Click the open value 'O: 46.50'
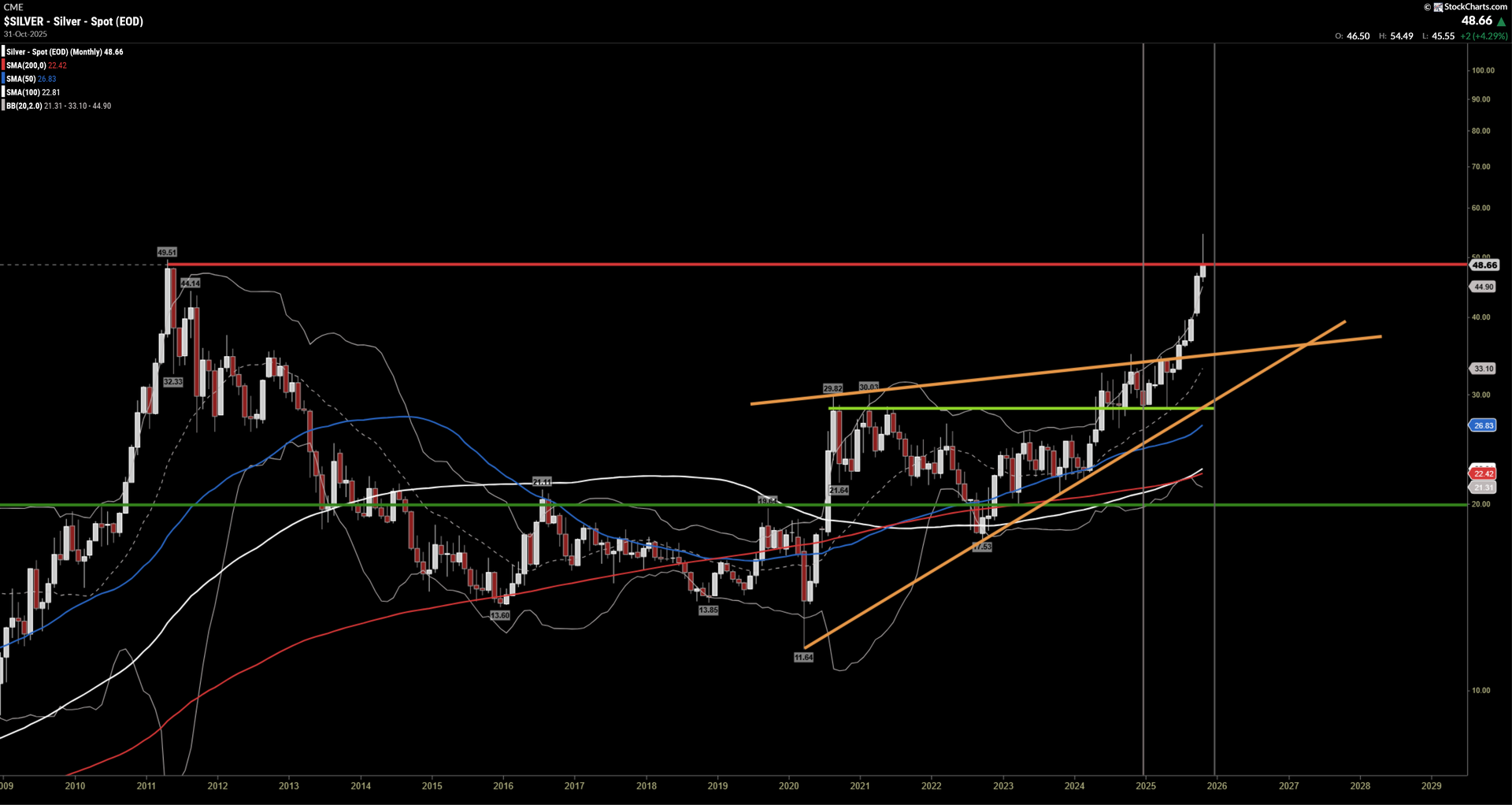This screenshot has height=805, width=1512. (1352, 36)
